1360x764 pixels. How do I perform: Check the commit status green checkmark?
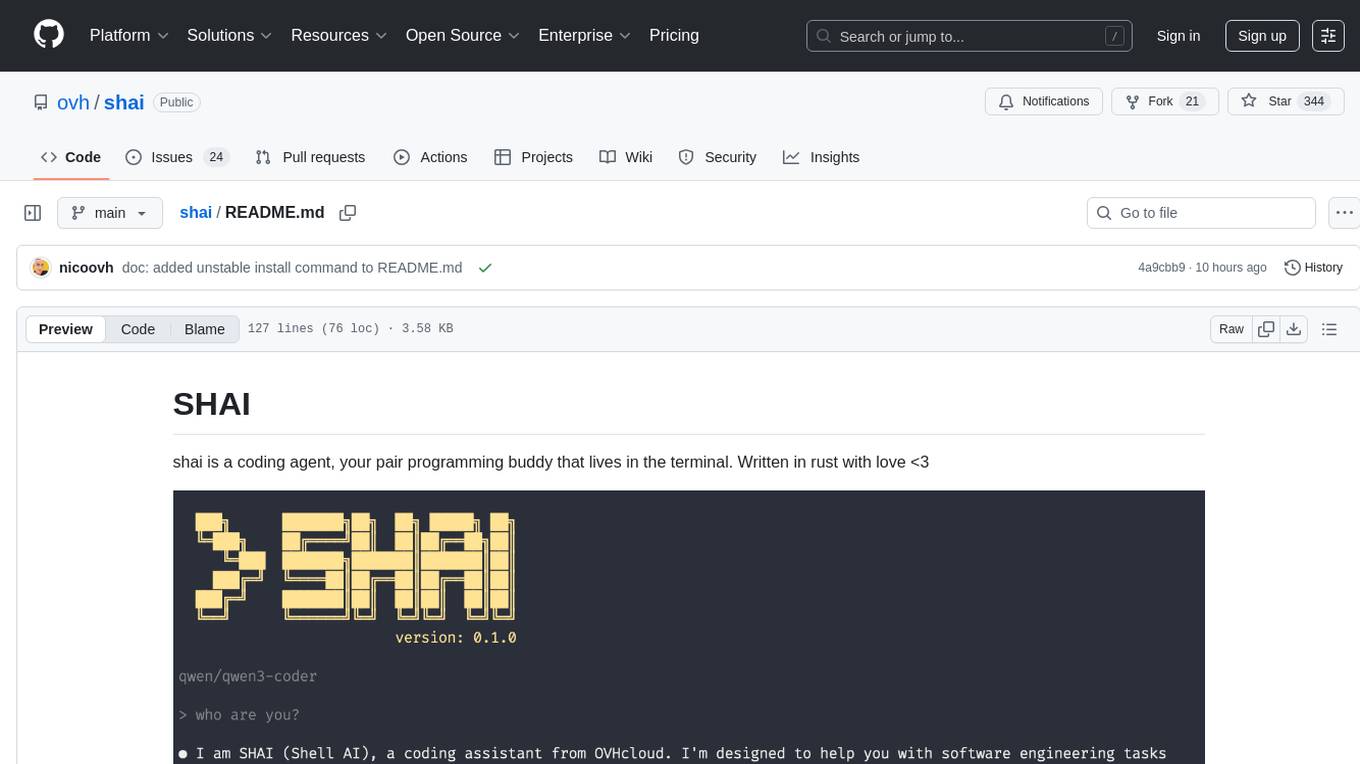click(485, 268)
